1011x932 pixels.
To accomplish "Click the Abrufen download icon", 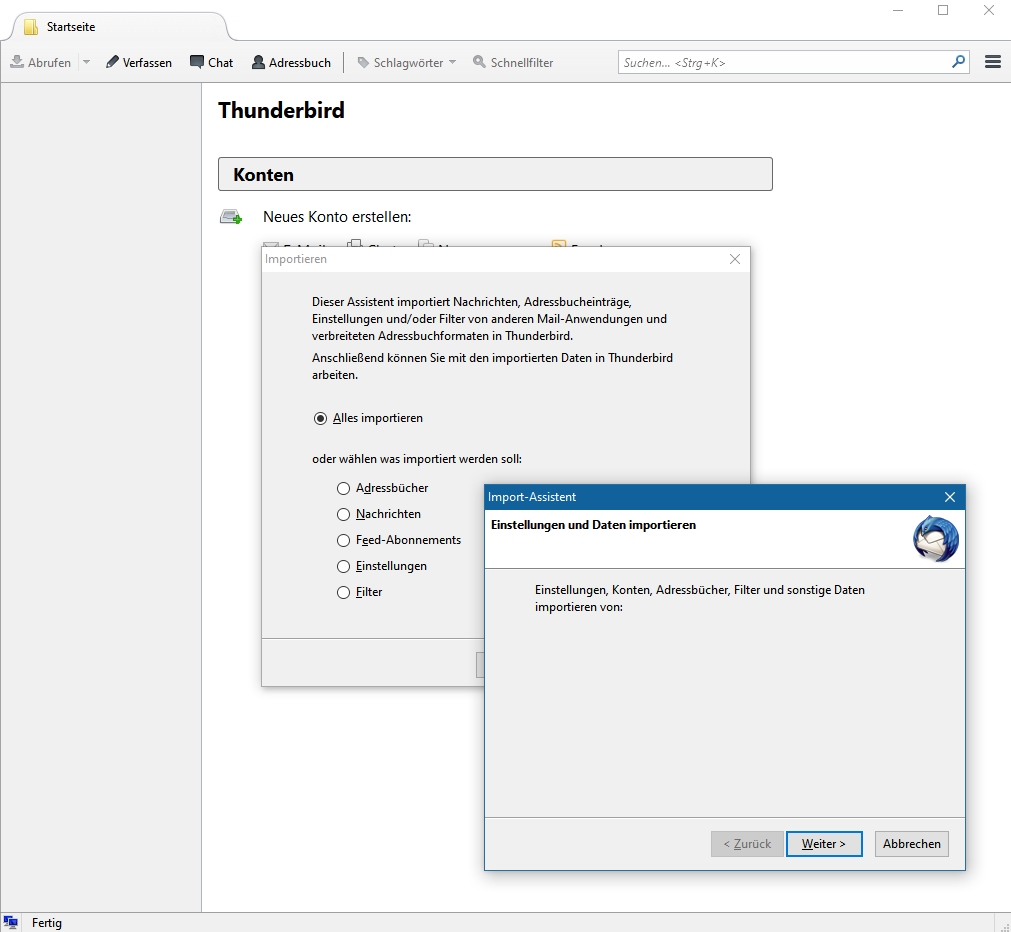I will click(17, 62).
